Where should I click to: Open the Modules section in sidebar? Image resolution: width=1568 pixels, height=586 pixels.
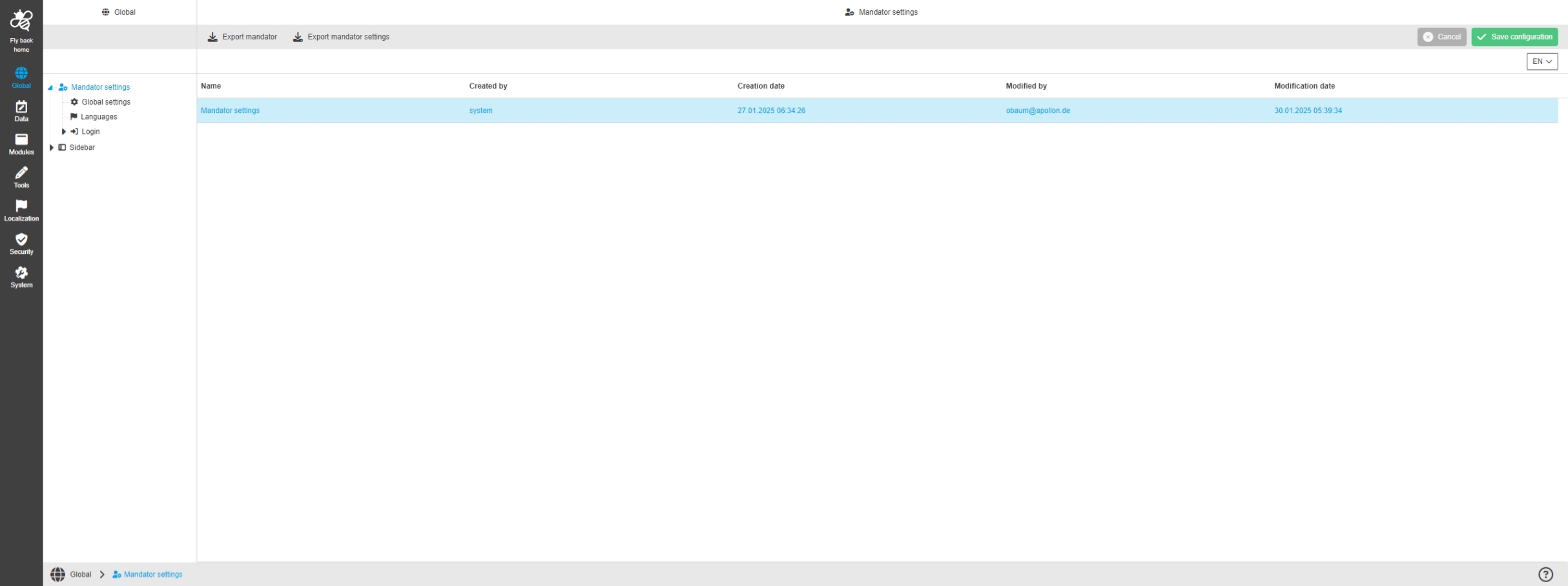(x=21, y=144)
